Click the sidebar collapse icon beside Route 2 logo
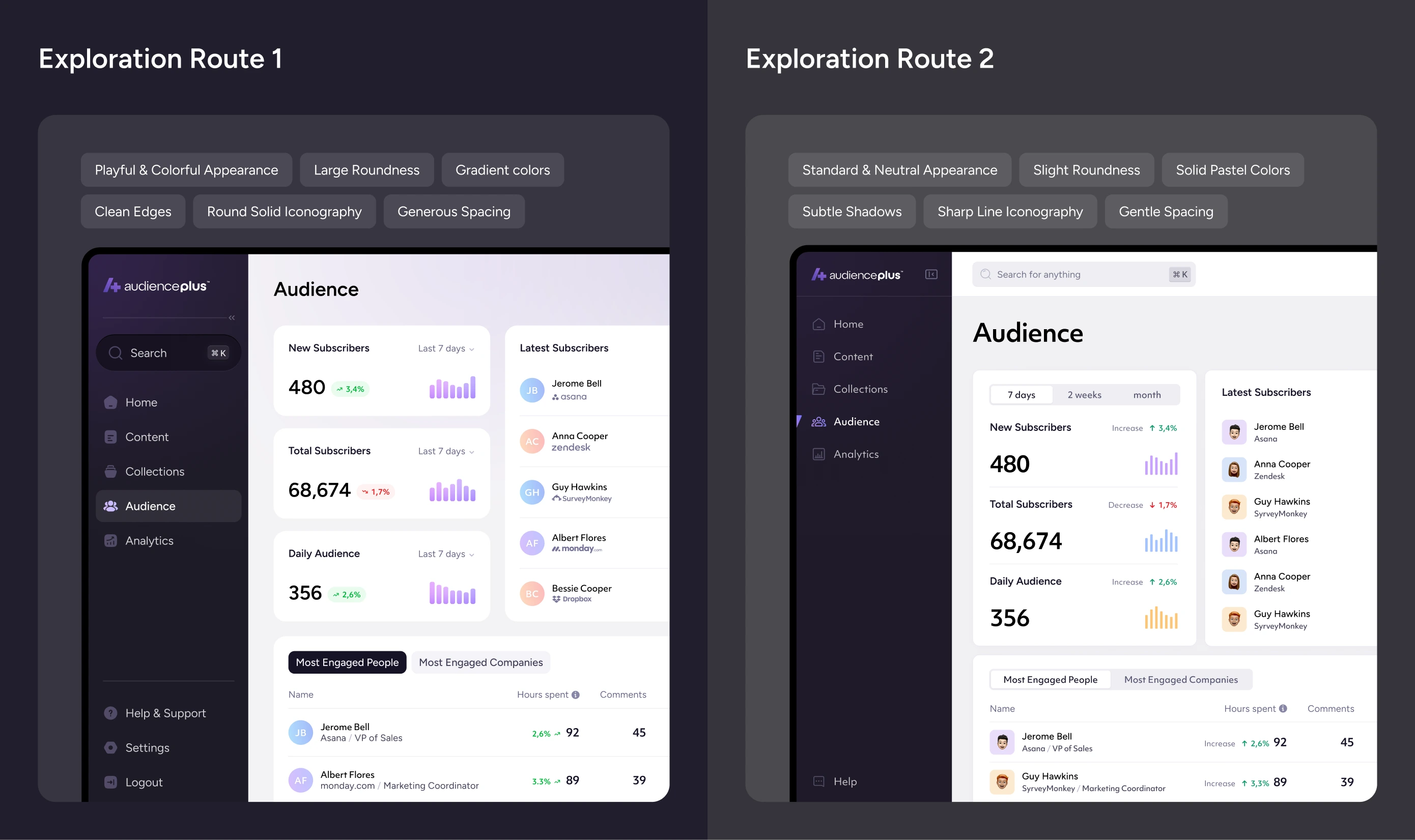Image resolution: width=1415 pixels, height=840 pixels. pos(931,275)
